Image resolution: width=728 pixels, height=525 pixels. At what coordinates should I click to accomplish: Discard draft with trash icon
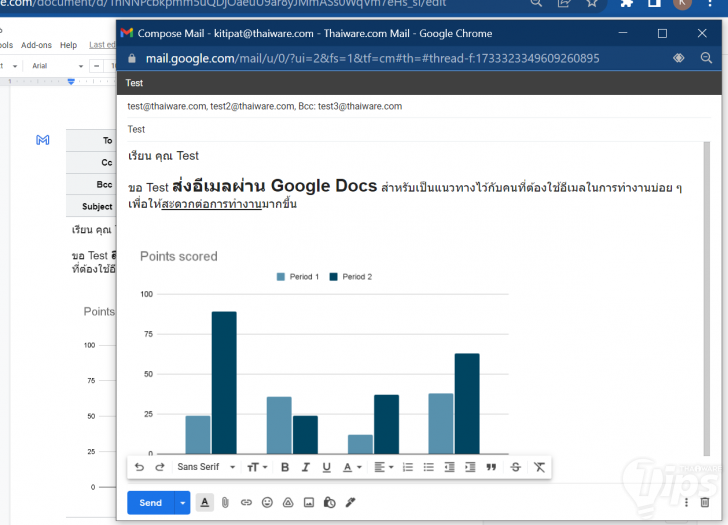click(x=705, y=502)
